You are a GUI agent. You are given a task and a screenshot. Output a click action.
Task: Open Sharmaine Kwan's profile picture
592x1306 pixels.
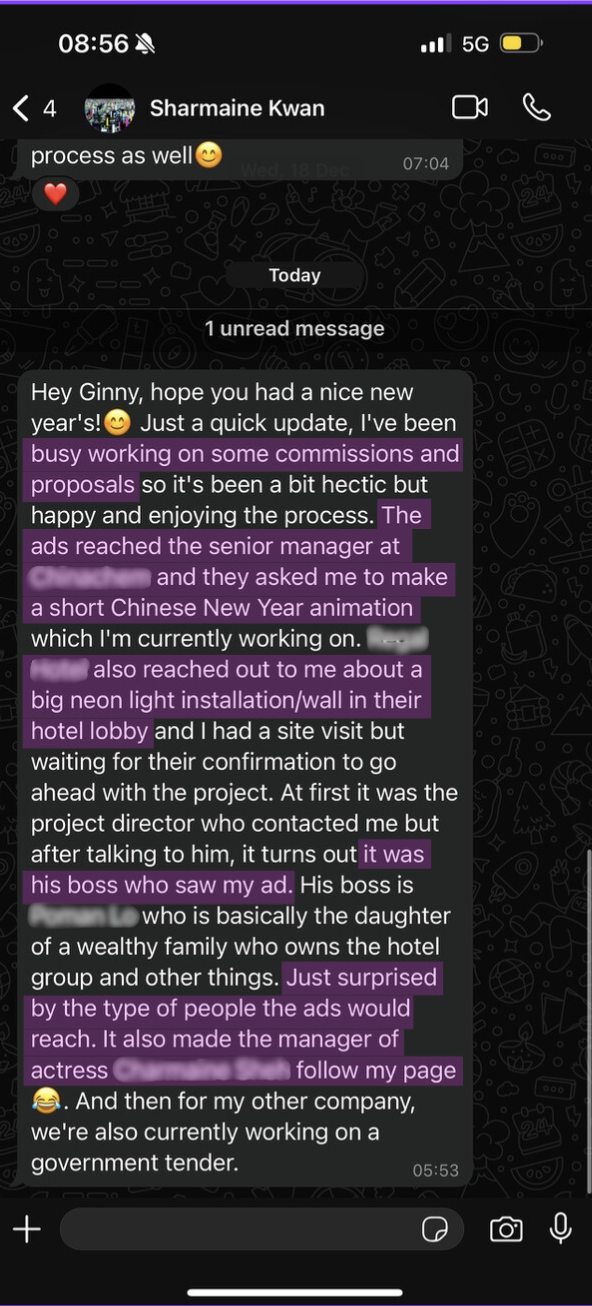click(110, 108)
